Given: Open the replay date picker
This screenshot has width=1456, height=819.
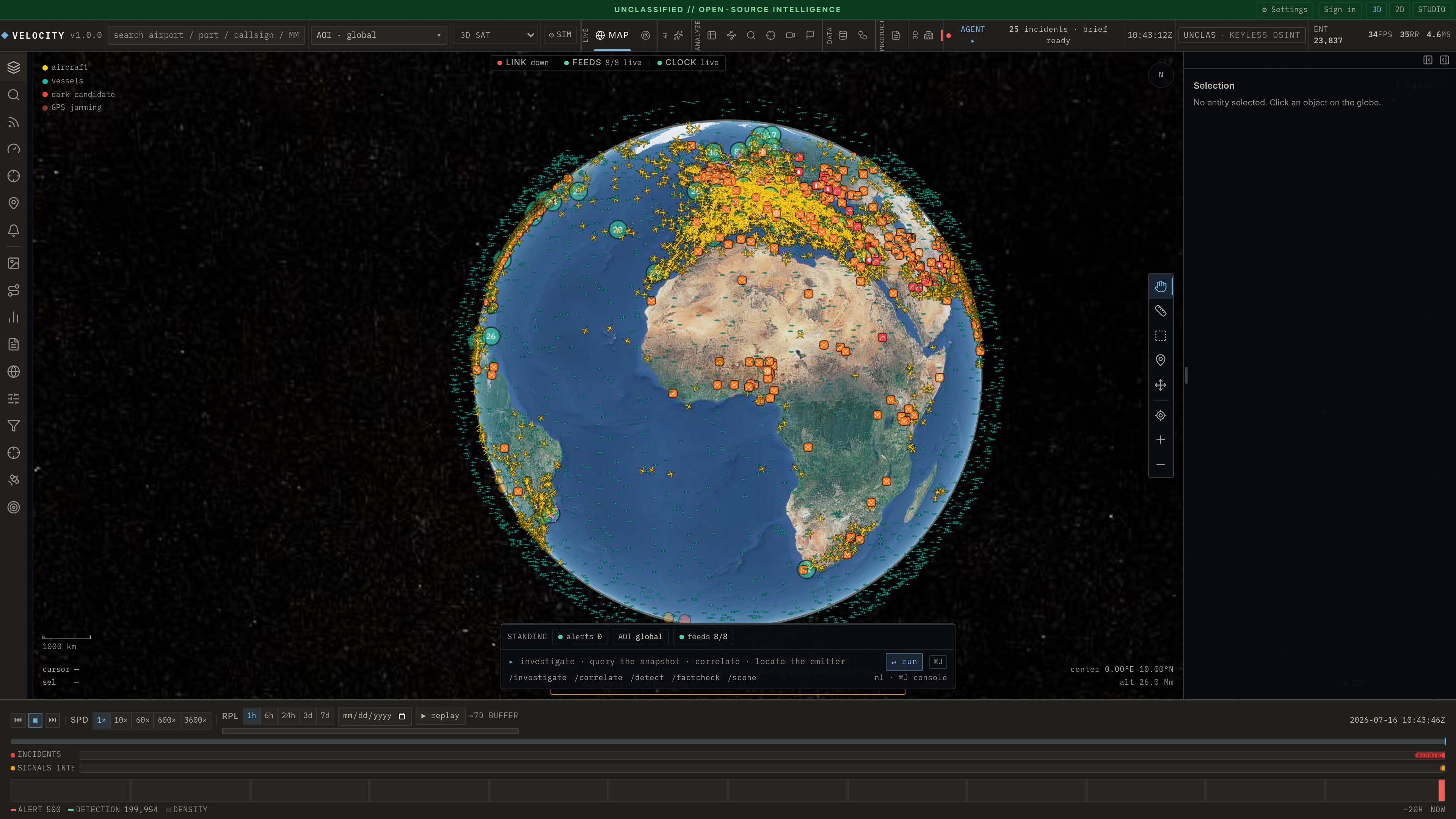Looking at the screenshot, I should click(374, 716).
